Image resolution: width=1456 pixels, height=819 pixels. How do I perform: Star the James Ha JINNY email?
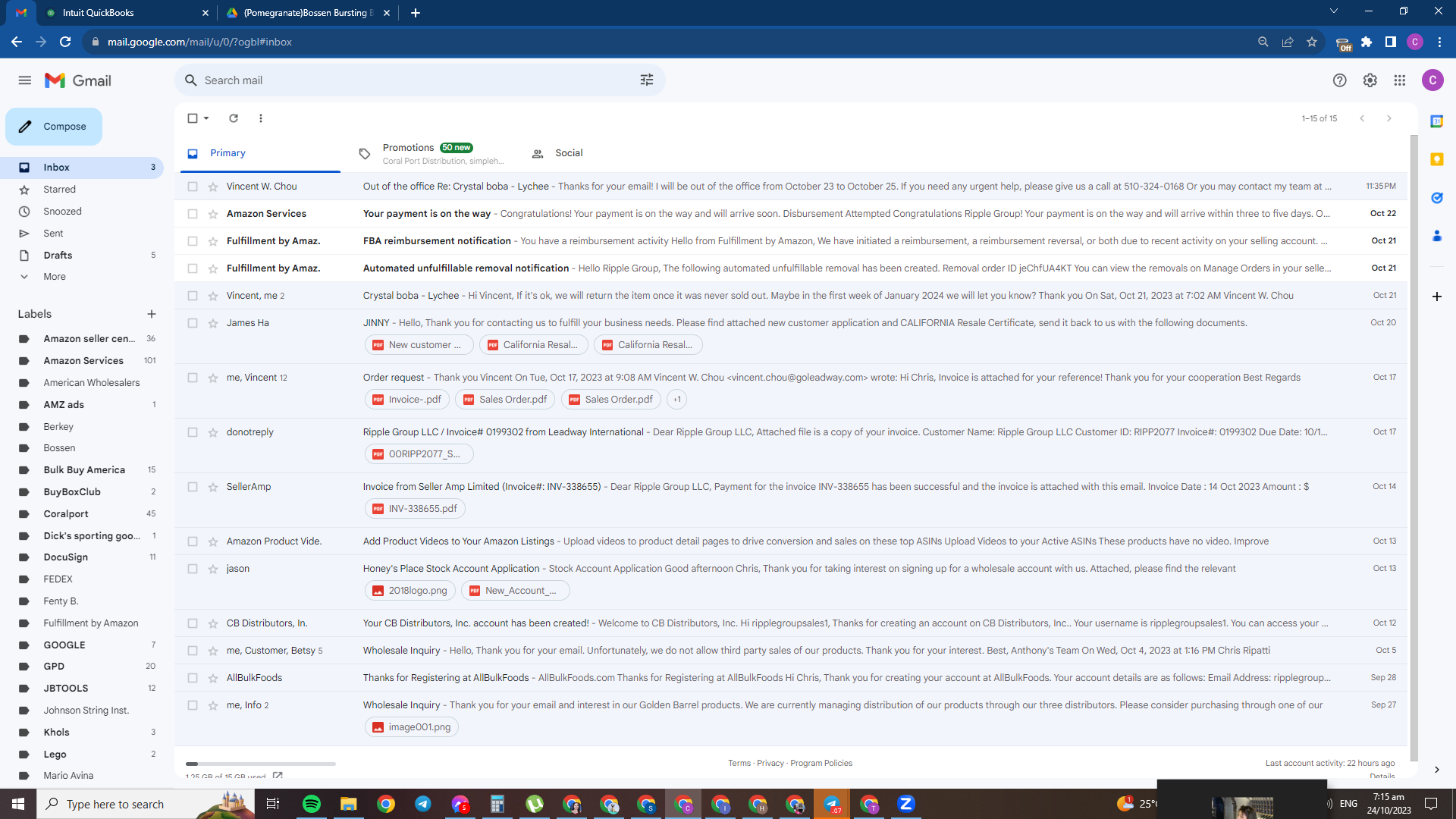213,323
